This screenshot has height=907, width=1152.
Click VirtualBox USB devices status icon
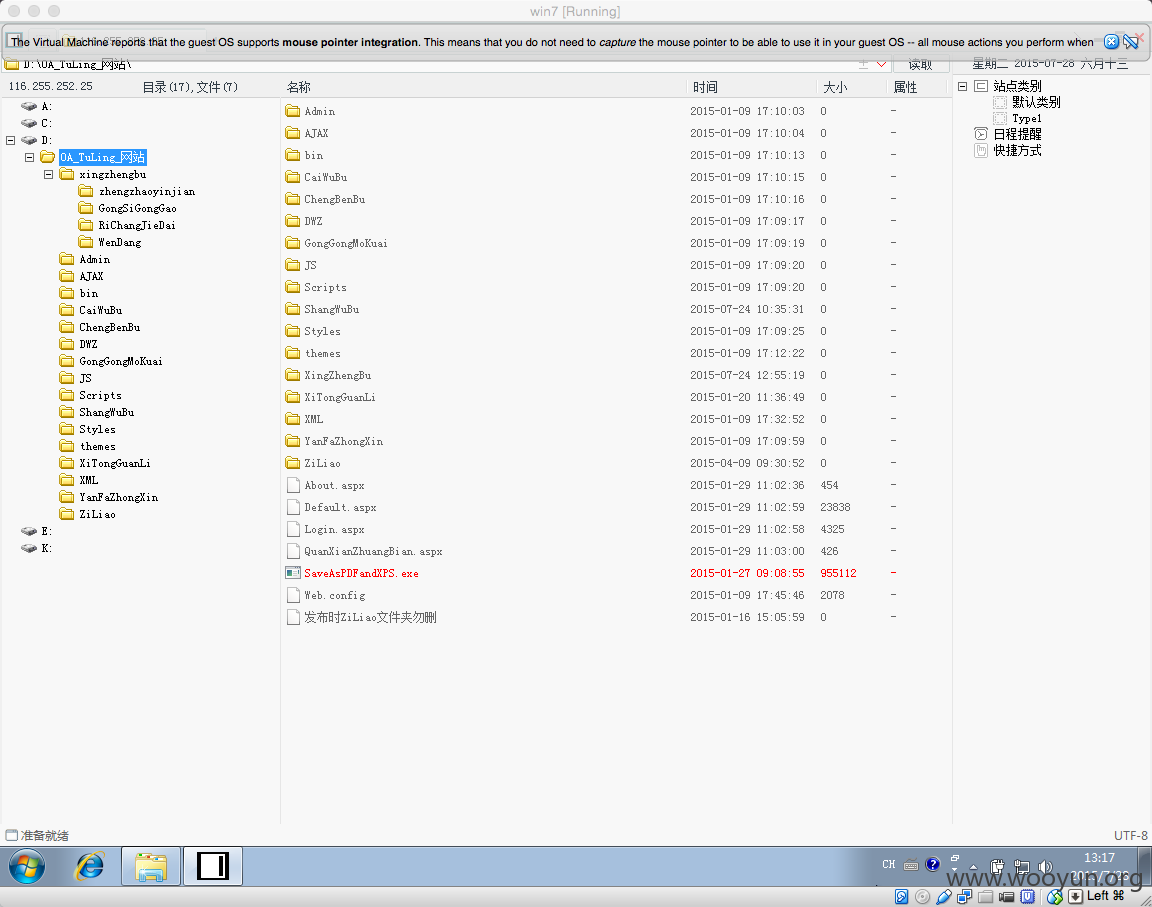pyautogui.click(x=944, y=896)
